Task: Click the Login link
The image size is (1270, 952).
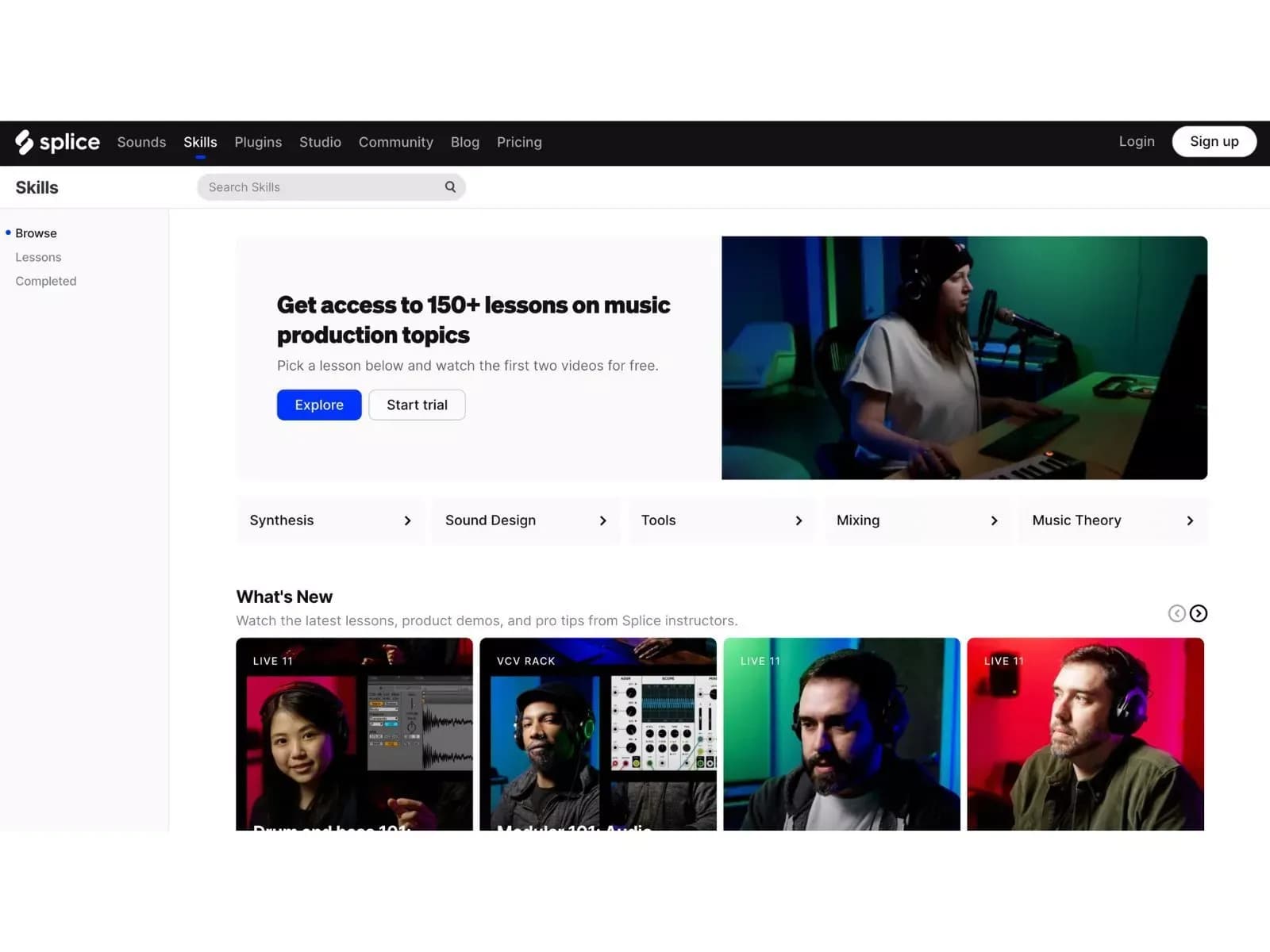Action: [x=1137, y=141]
